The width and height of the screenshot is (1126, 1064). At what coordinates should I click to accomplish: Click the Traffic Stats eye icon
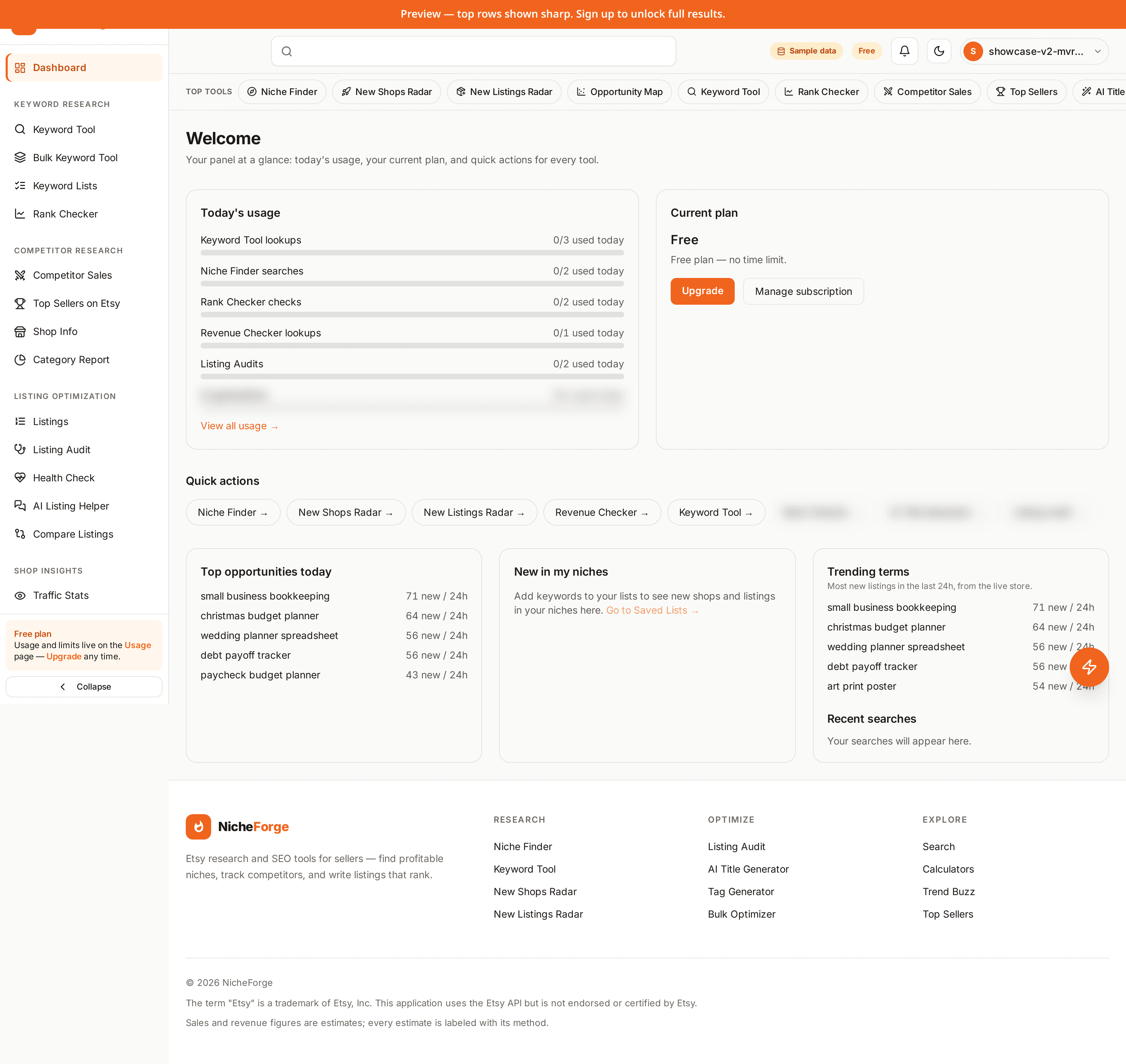pyautogui.click(x=20, y=596)
